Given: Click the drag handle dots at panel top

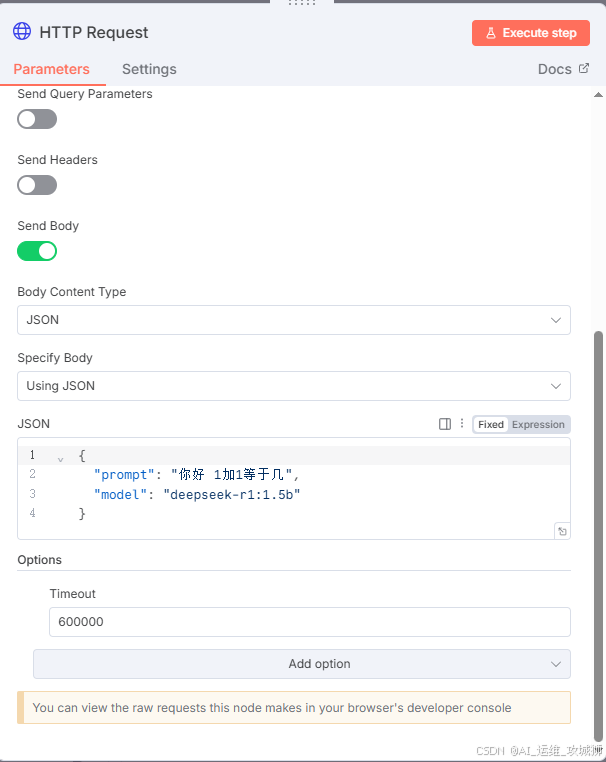Looking at the screenshot, I should point(302,3).
